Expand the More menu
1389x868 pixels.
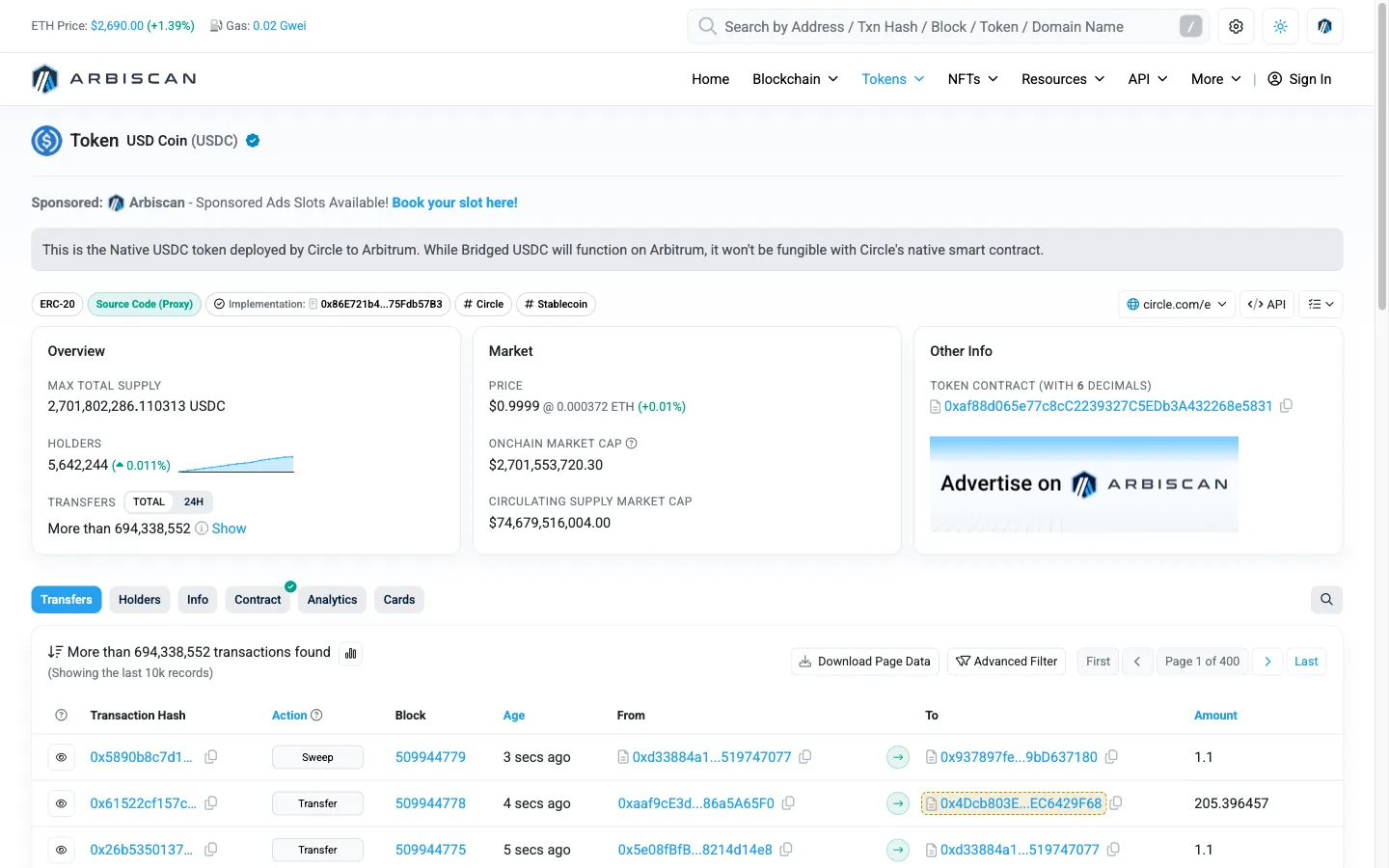click(1216, 79)
